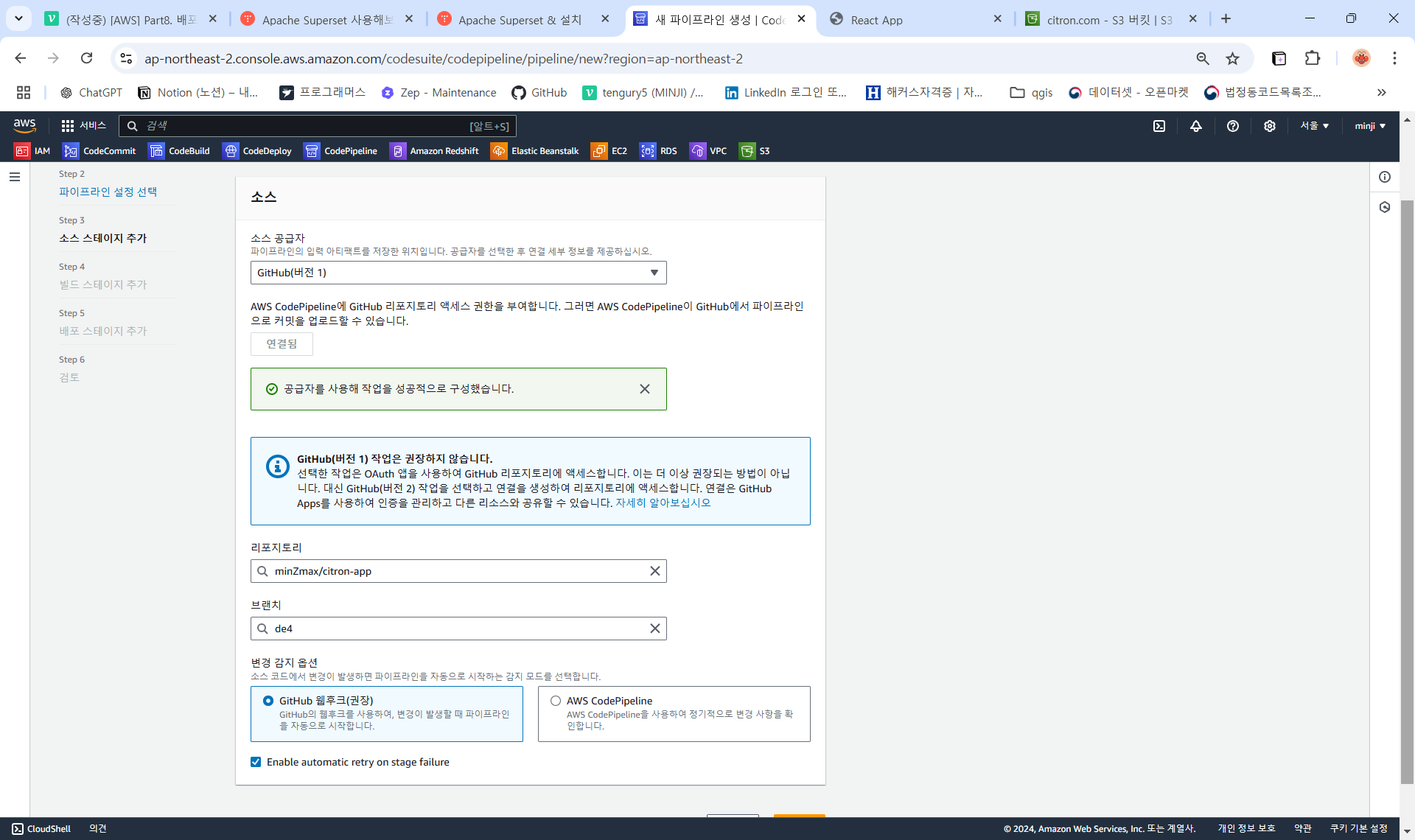The height and width of the screenshot is (840, 1415).
Task: Expand the minji account menu
Action: 1369,126
